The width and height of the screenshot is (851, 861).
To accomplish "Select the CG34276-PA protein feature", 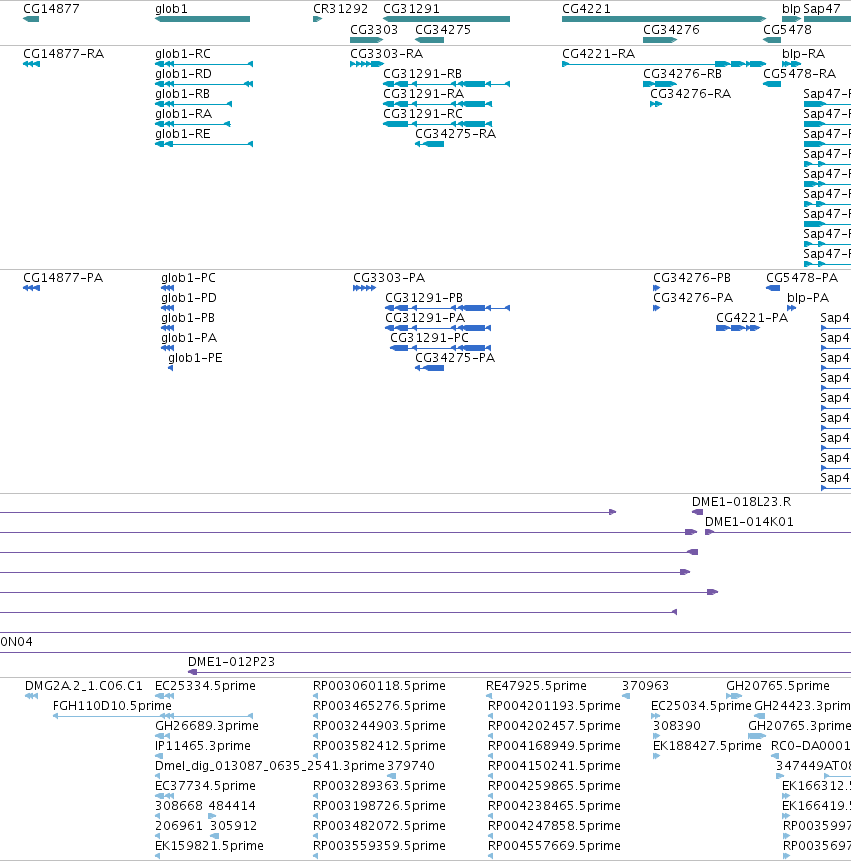I will pyautogui.click(x=657, y=308).
